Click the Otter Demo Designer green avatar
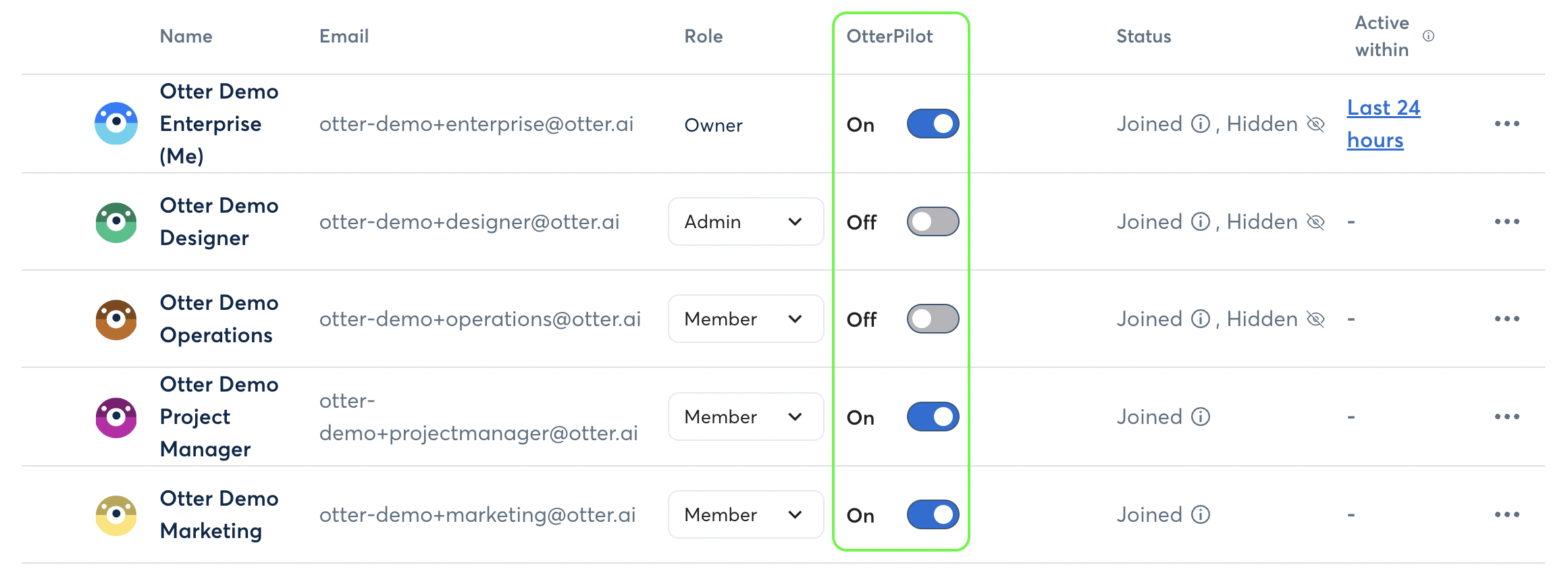 tap(115, 221)
